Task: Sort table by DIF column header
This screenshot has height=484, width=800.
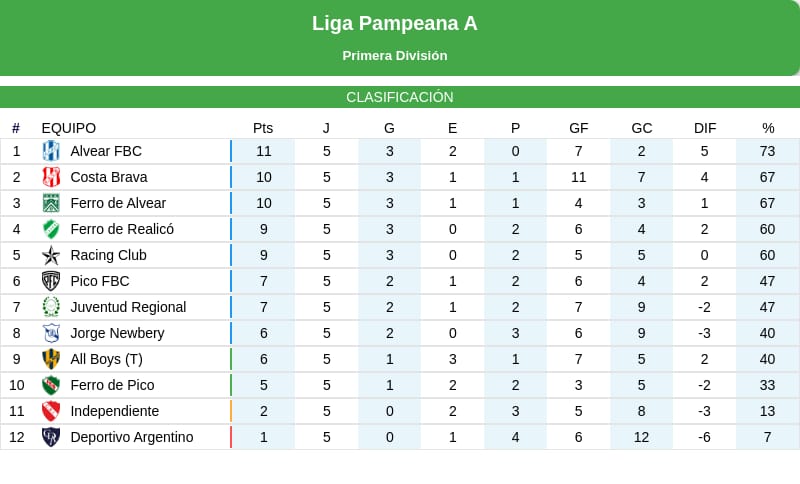Action: 705,128
